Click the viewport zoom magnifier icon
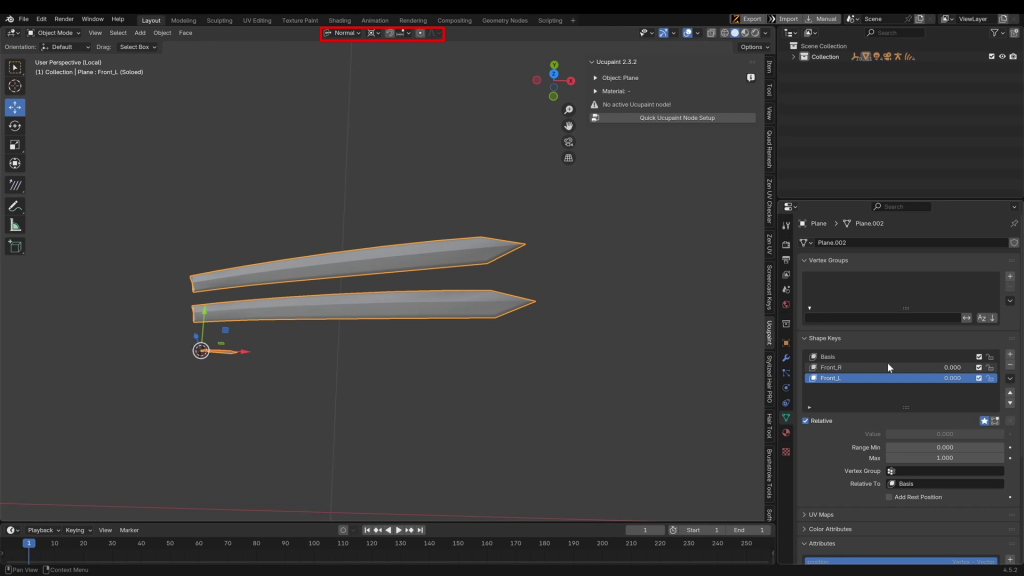 pyautogui.click(x=569, y=110)
